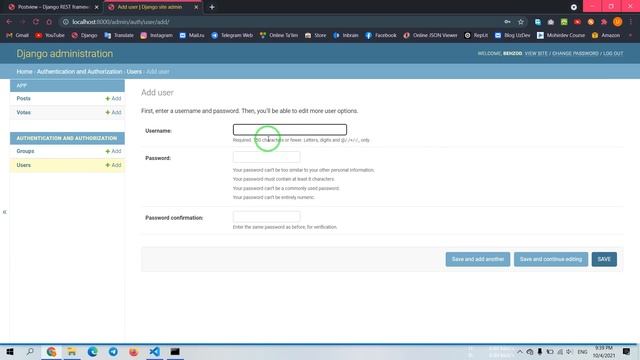The width and height of the screenshot is (640, 360).
Task: Open the Repl.it bookmark
Action: [476, 36]
